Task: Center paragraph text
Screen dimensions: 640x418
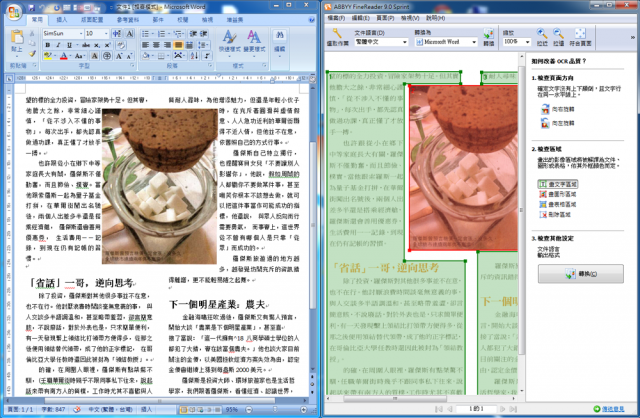Action: [x=156, y=45]
